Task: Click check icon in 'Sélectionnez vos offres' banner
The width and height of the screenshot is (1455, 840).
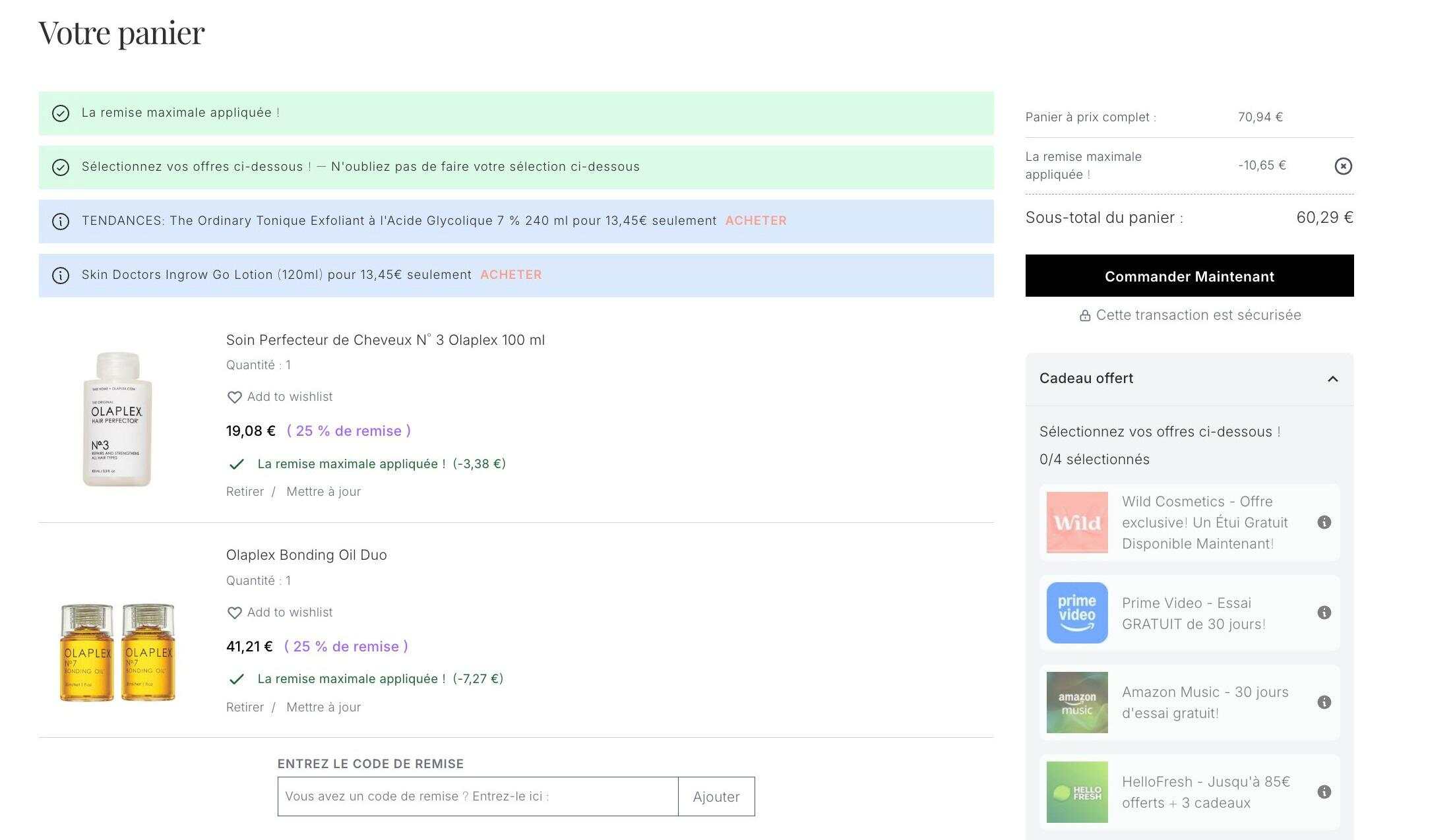Action: (61, 167)
